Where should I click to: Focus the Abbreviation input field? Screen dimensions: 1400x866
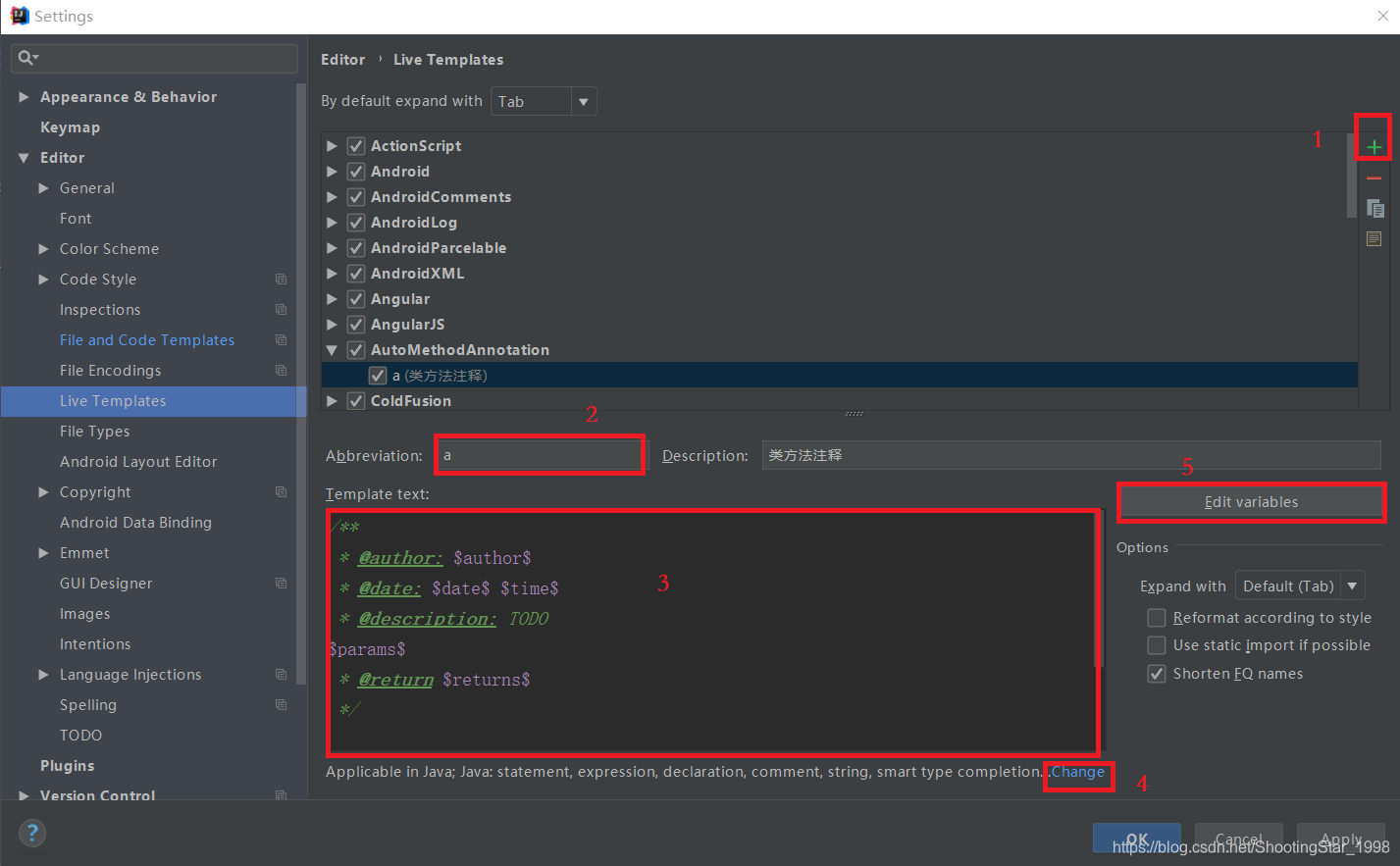point(540,455)
